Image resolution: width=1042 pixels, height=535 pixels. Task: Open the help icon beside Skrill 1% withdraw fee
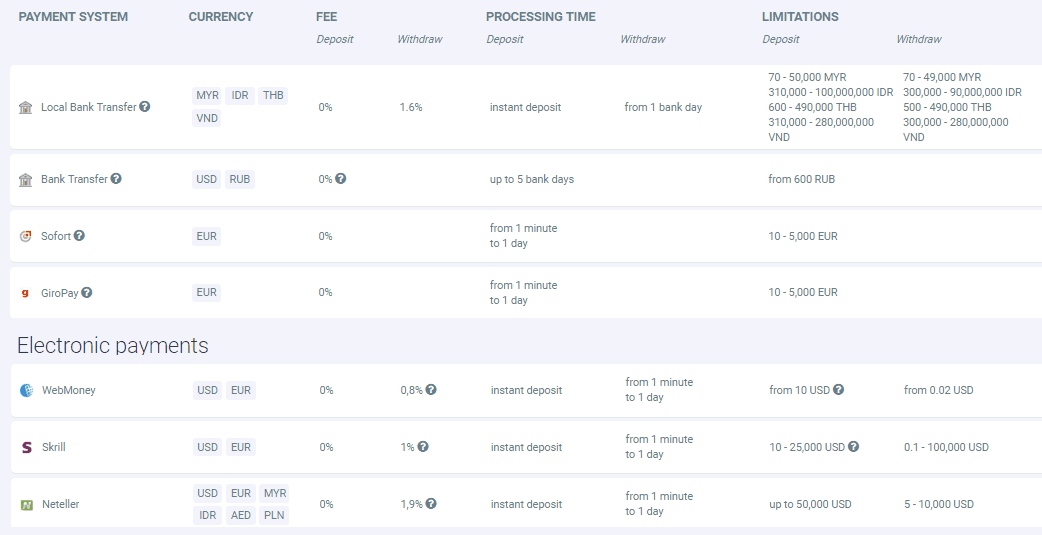pos(423,447)
